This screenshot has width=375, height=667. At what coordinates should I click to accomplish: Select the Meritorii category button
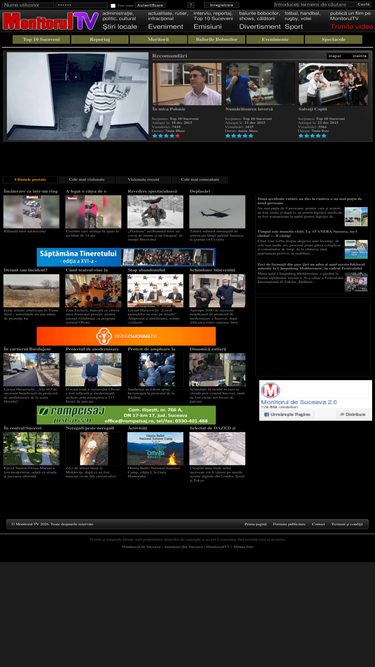pyautogui.click(x=158, y=40)
